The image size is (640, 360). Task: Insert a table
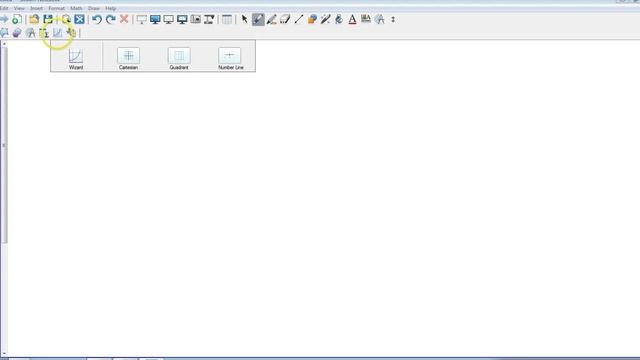[227, 19]
